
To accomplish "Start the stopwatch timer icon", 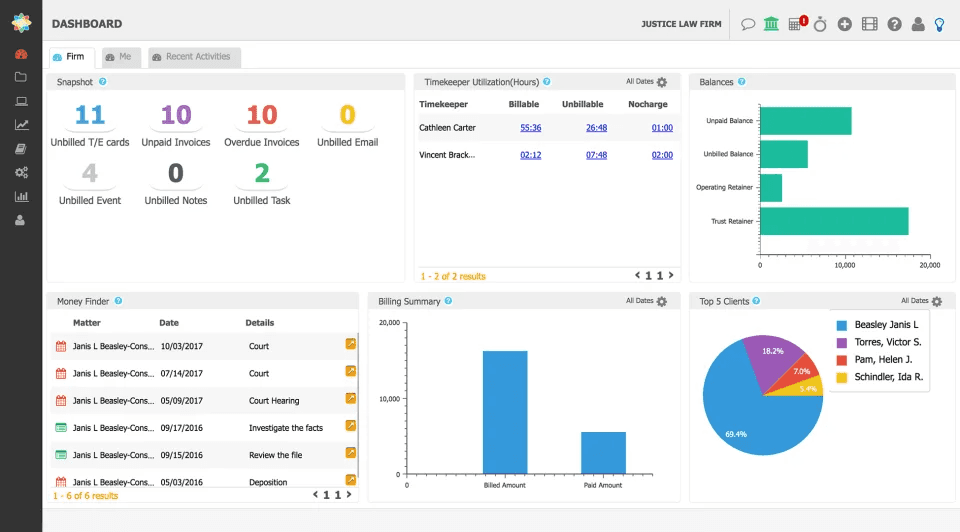I will tap(820, 24).
